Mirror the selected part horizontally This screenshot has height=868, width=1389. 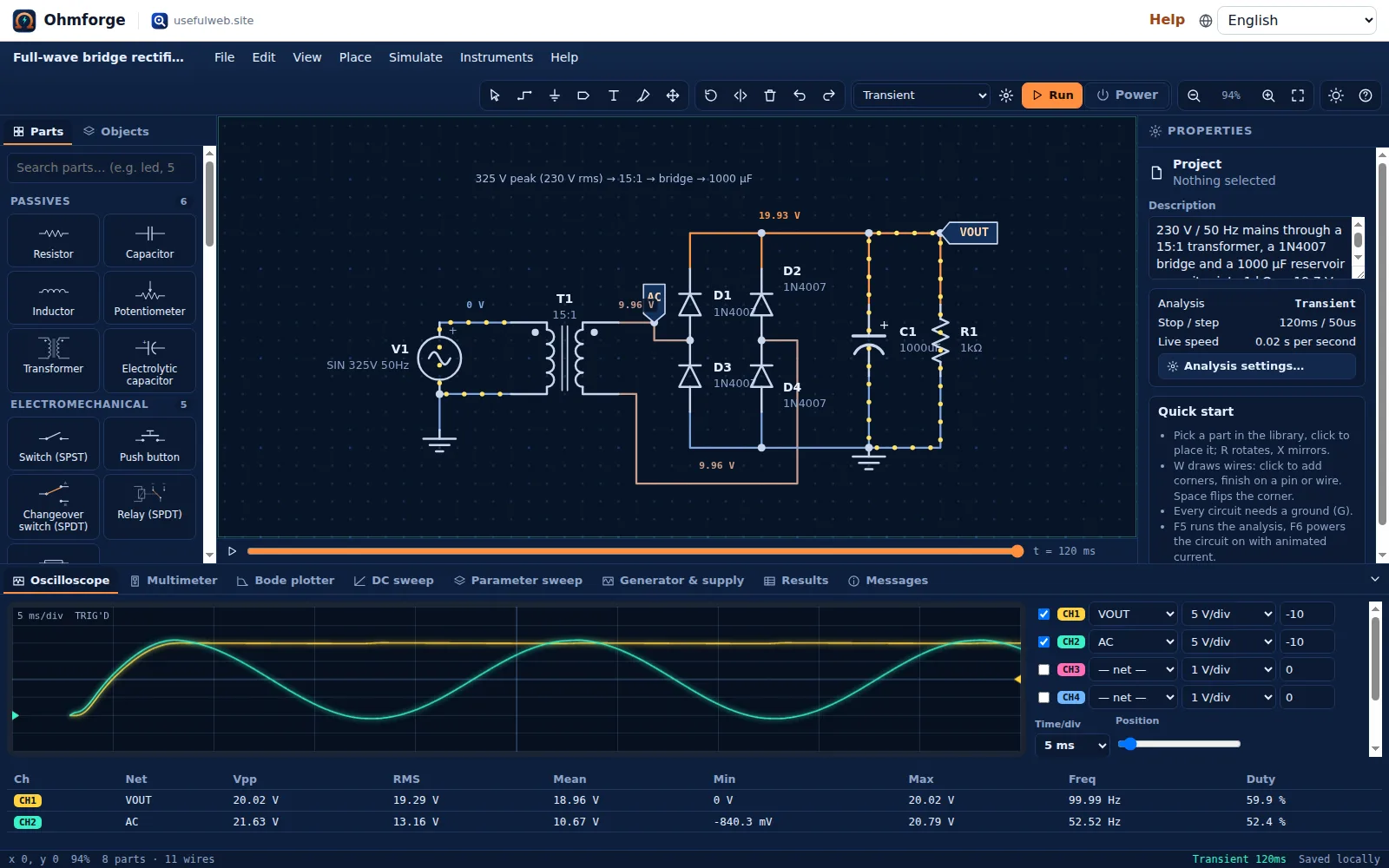741,95
